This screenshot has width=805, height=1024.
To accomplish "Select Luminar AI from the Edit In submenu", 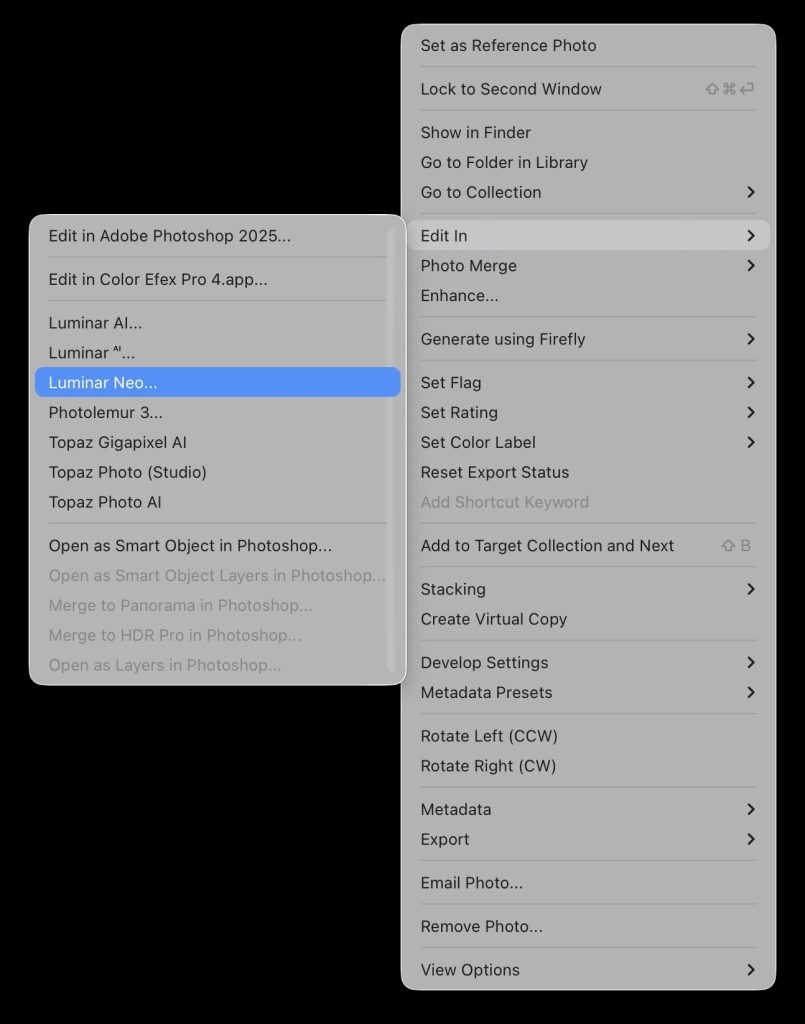I will tap(96, 323).
